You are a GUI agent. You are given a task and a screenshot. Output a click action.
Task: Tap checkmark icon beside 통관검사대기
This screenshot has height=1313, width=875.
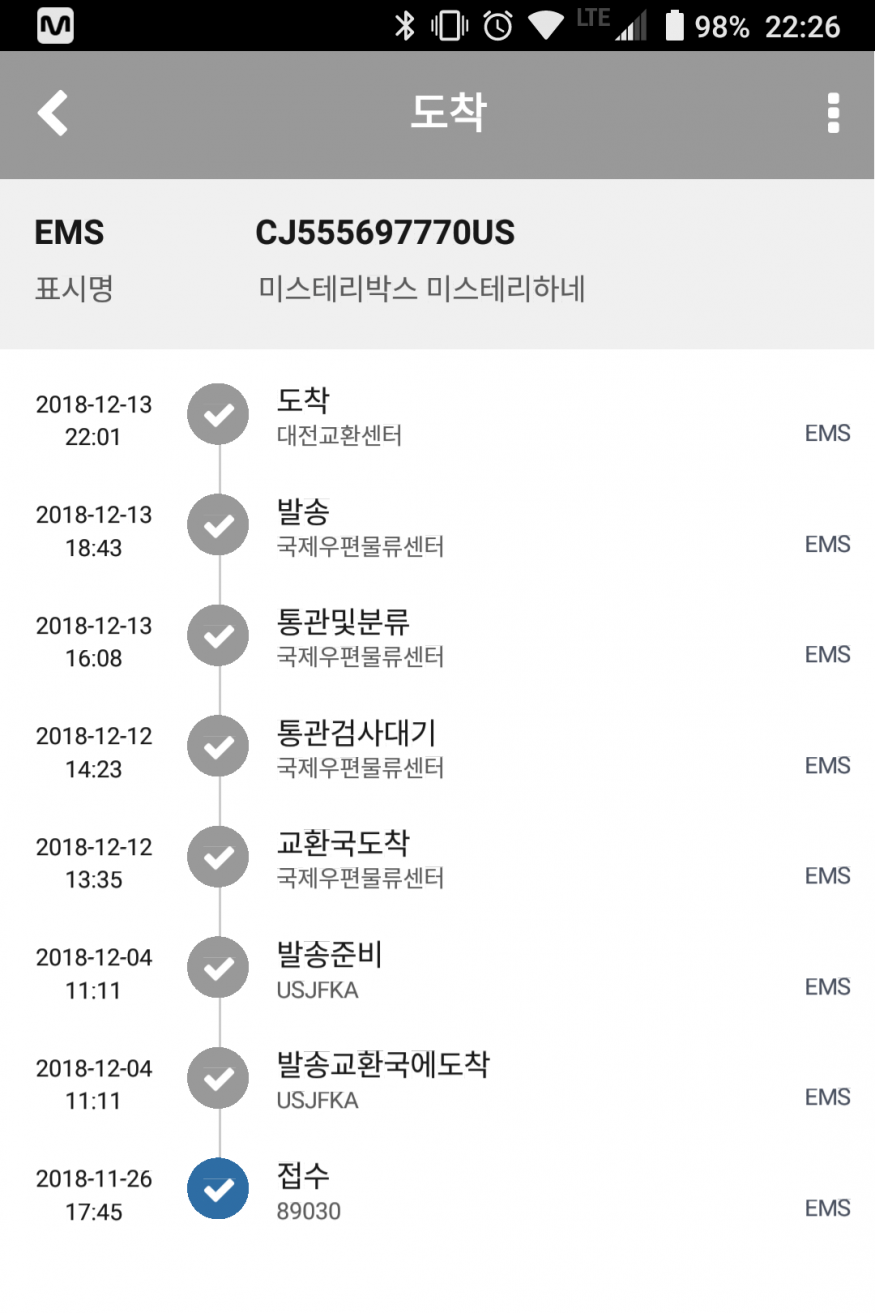pos(218,746)
